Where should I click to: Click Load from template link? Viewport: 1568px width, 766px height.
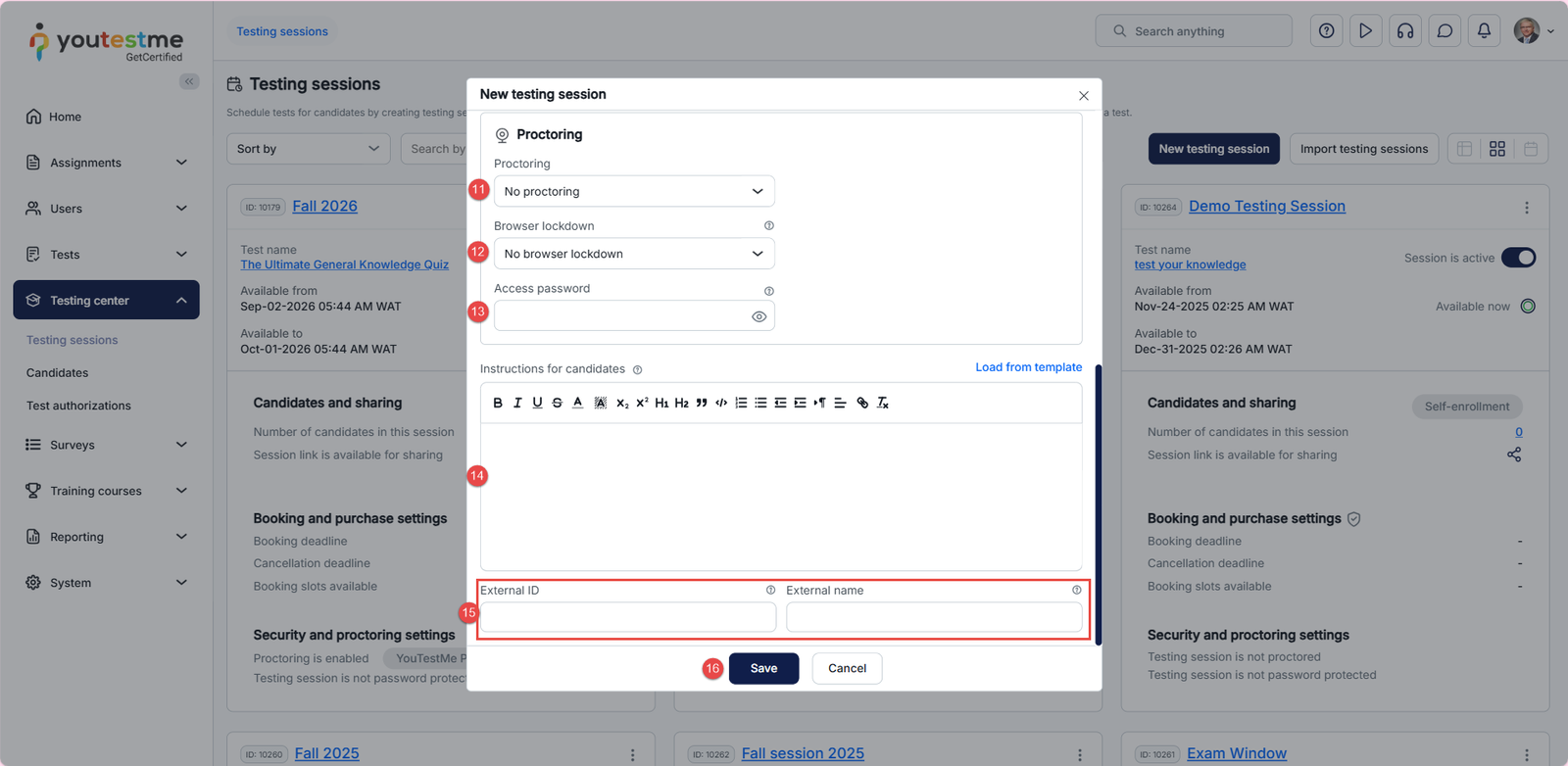[1028, 367]
